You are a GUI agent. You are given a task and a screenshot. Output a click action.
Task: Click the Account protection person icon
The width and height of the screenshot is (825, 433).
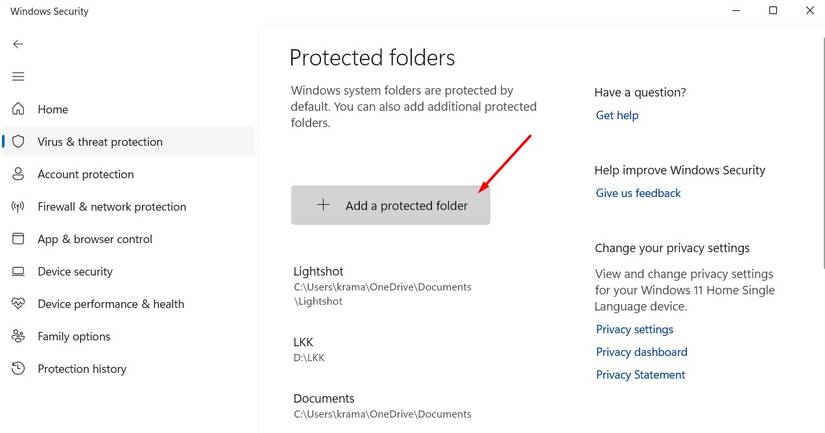pos(18,174)
